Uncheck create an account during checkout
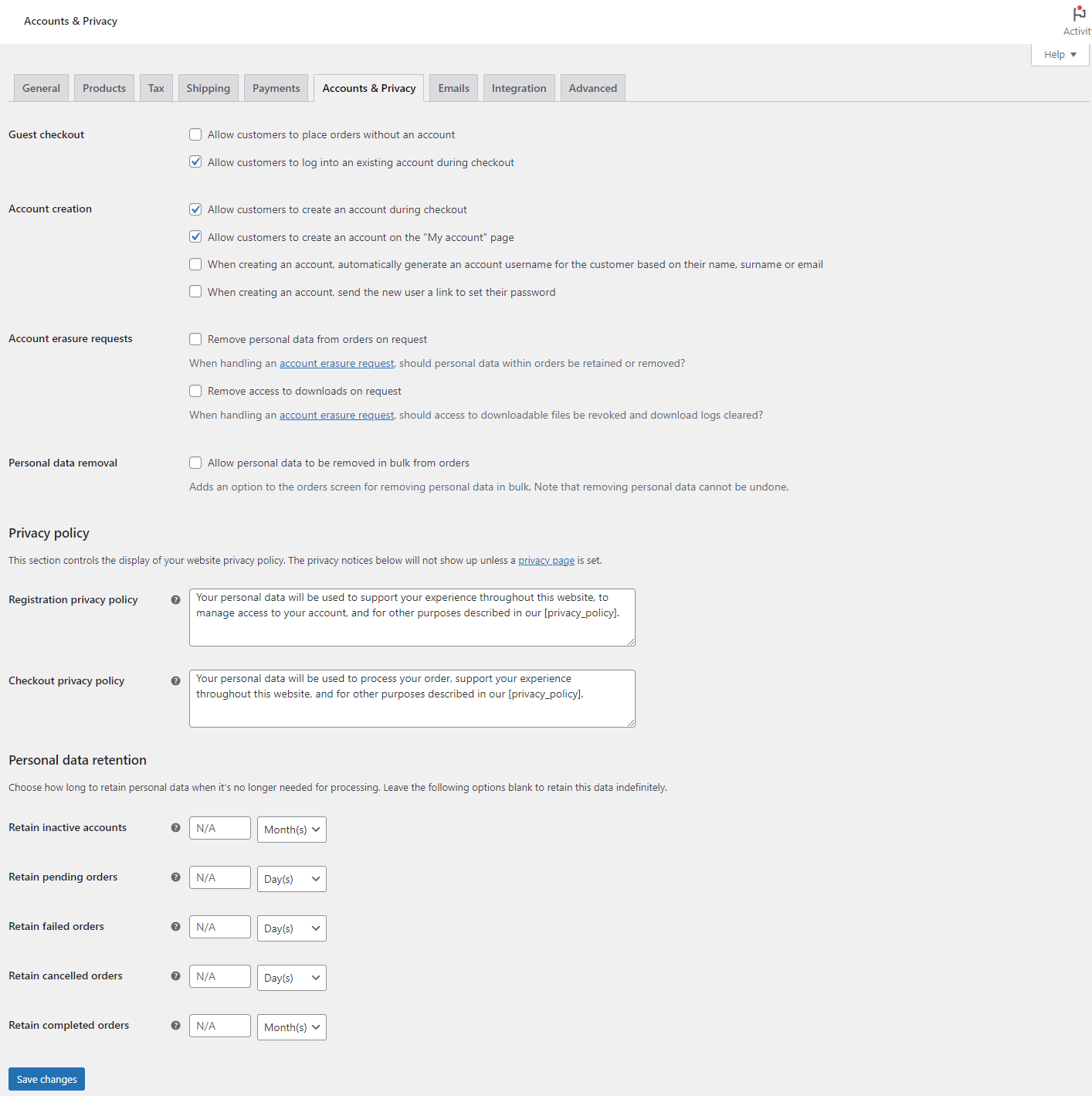The image size is (1092, 1096). coord(195,209)
